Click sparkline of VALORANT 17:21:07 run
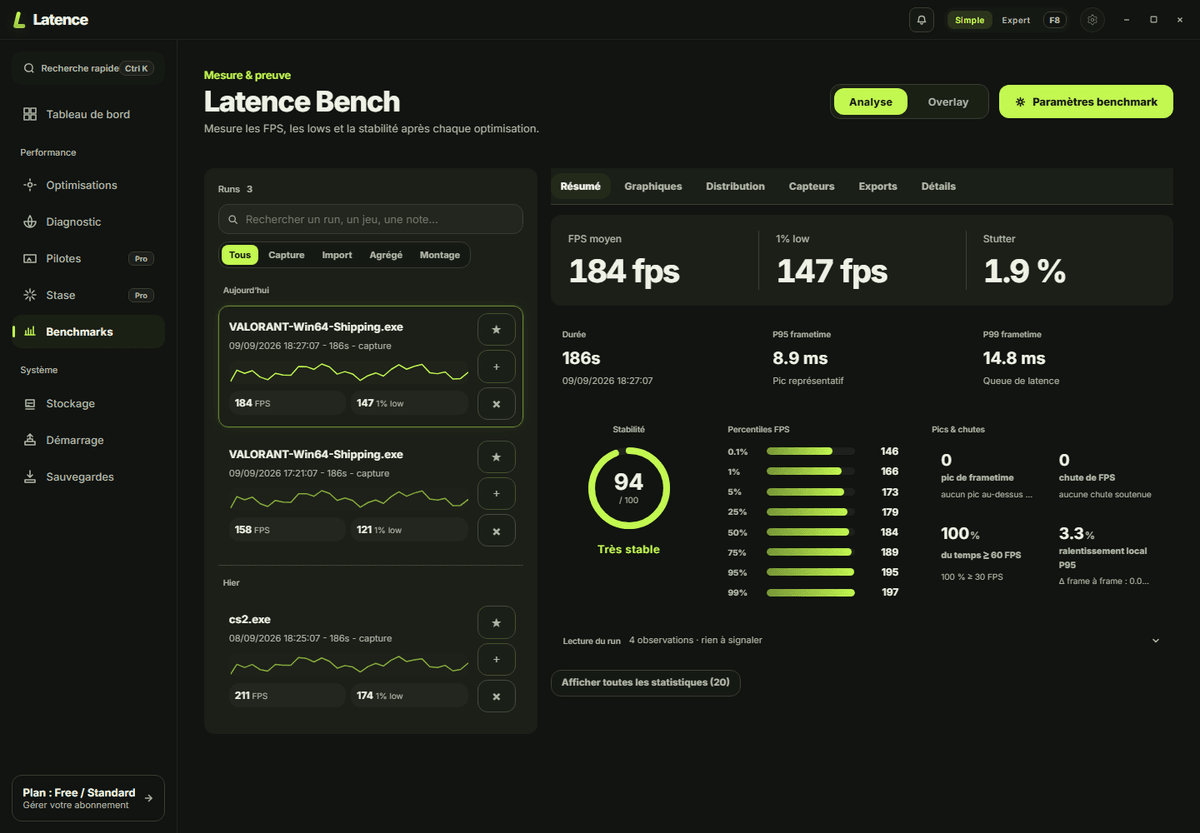 [349, 499]
